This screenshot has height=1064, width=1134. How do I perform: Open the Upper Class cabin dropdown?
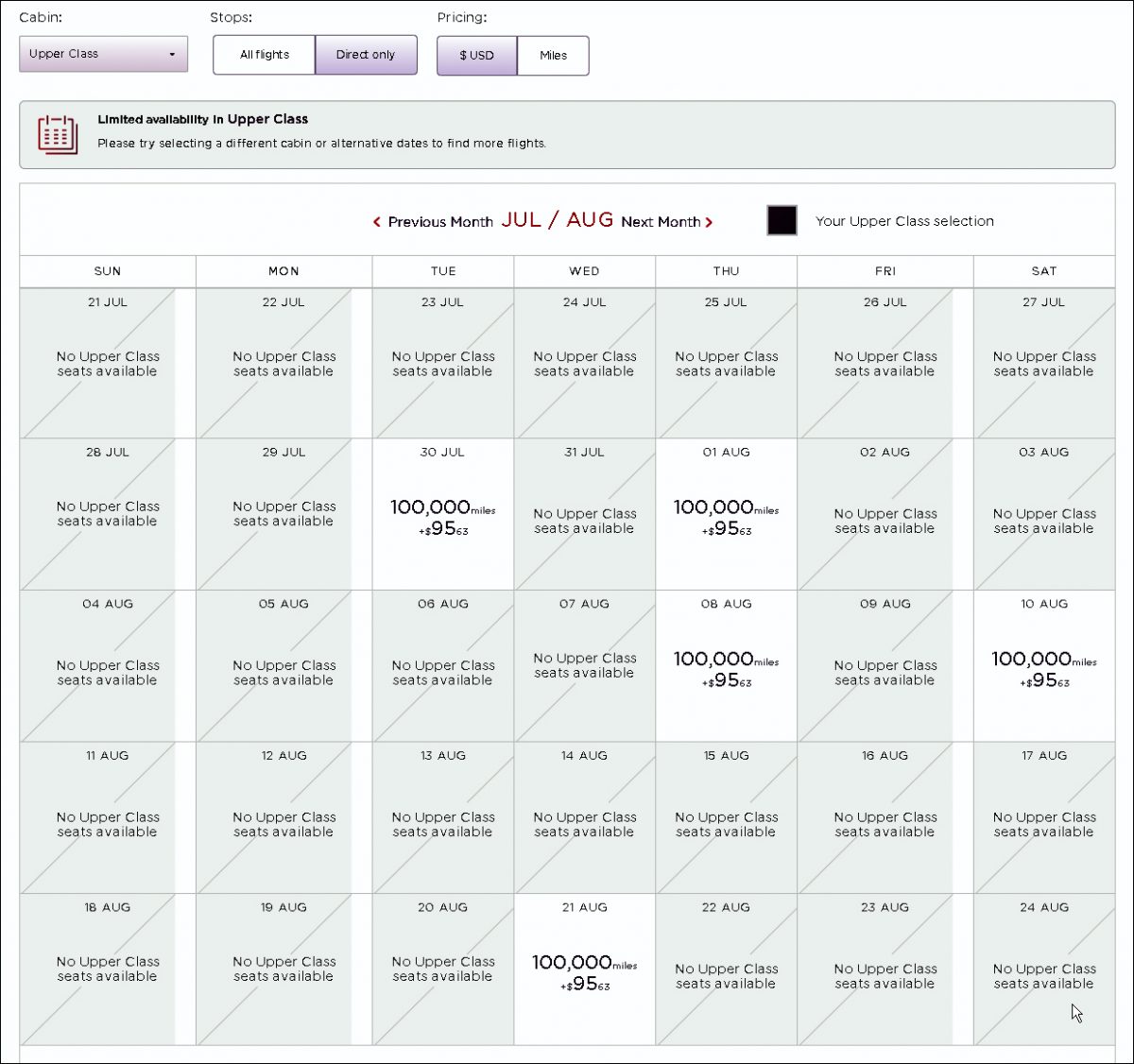pyautogui.click(x=103, y=54)
